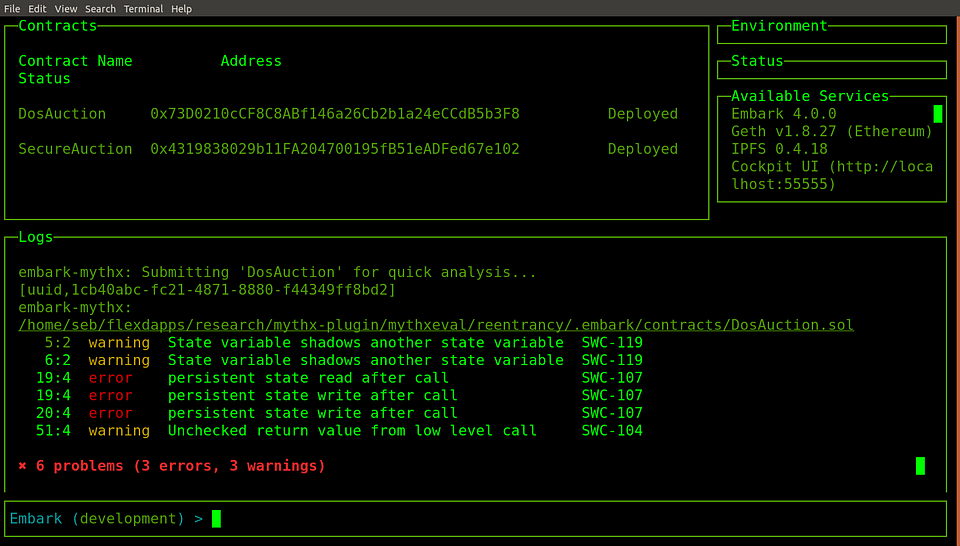Click the persistent state read after call error

pyautogui.click(x=339, y=378)
